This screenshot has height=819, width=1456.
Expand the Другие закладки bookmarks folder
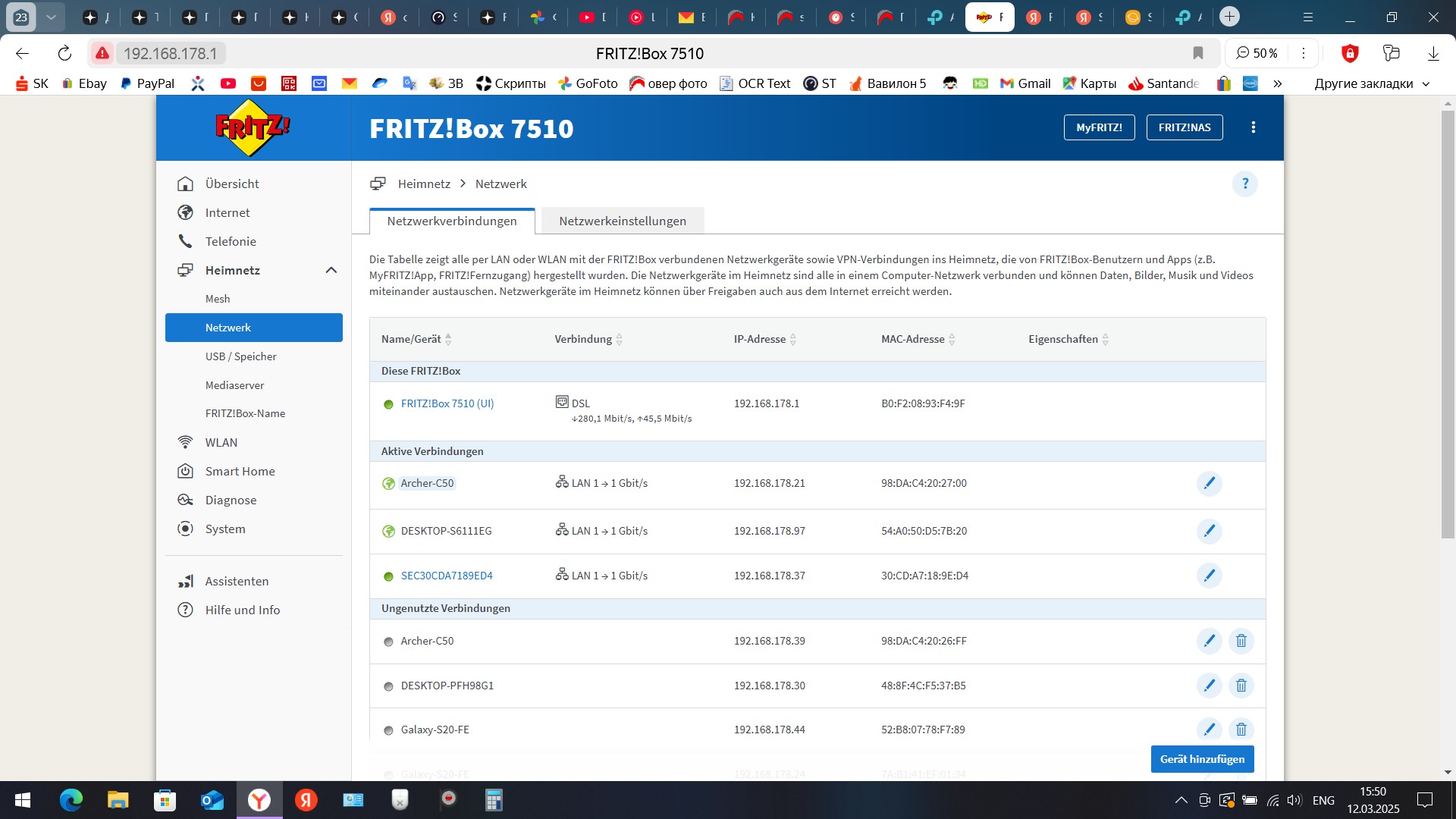point(1372,83)
